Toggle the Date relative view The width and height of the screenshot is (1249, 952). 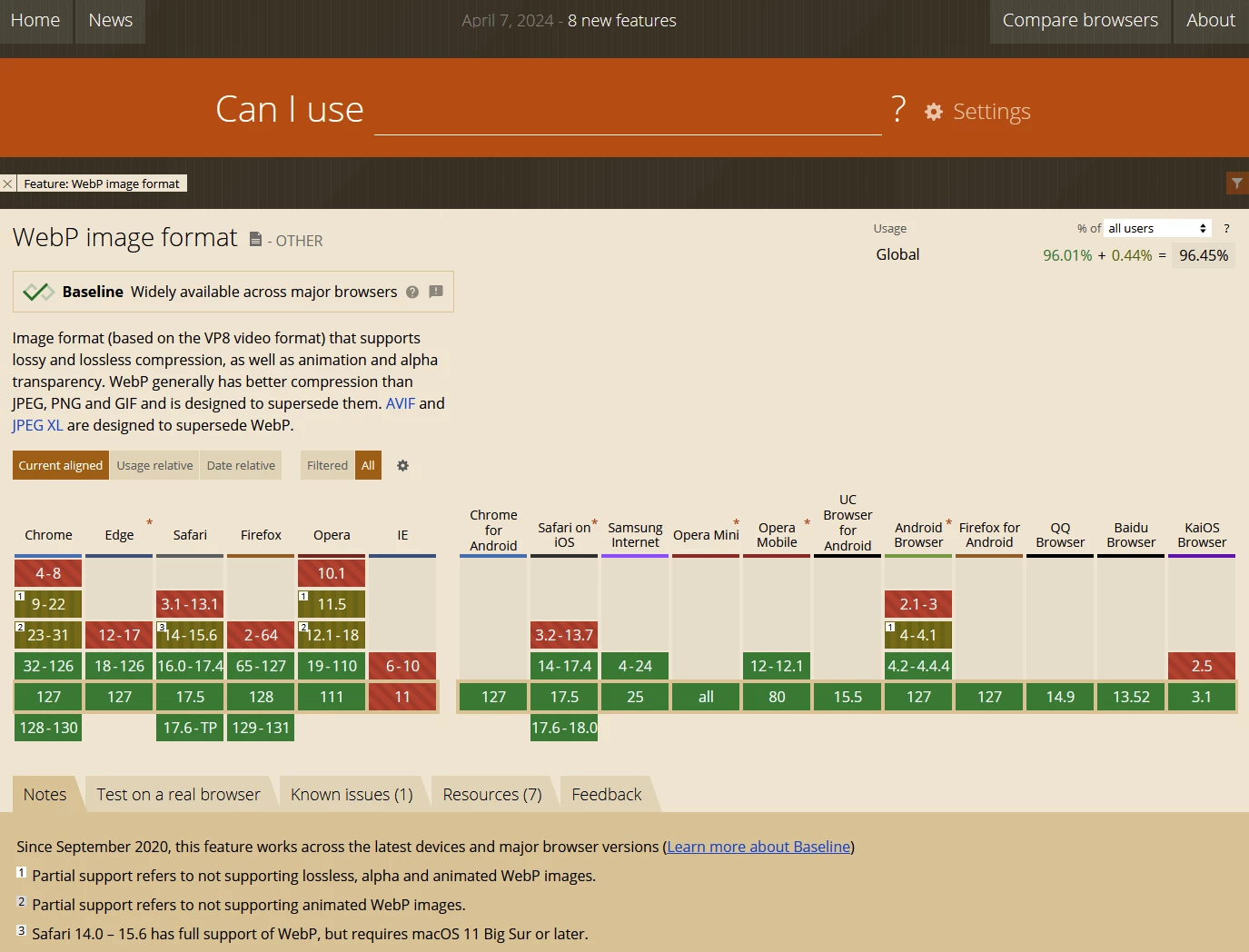pos(241,465)
